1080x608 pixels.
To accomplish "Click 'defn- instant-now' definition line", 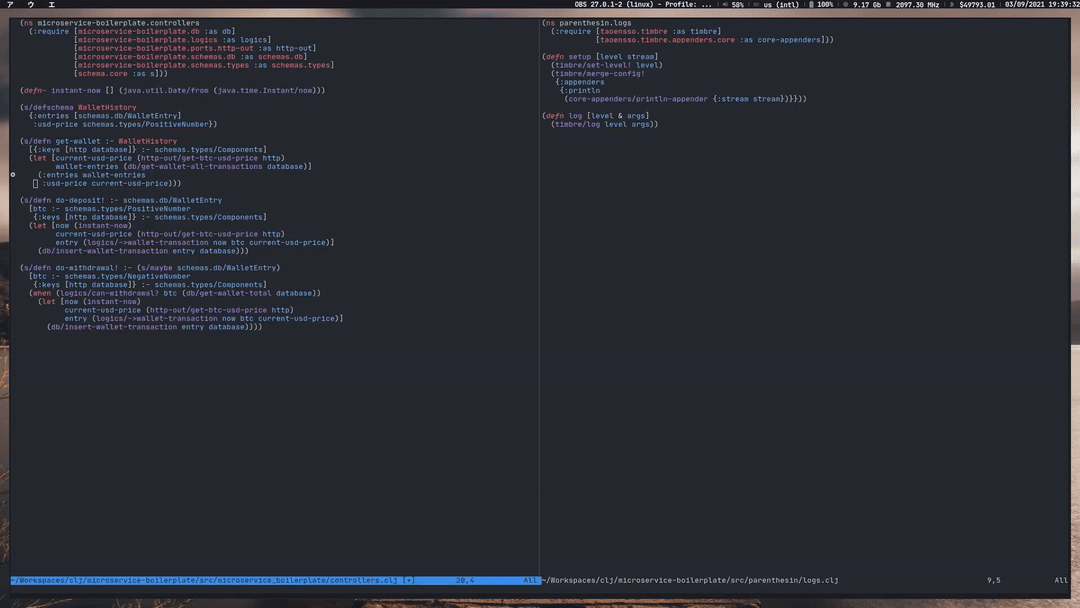I will [173, 90].
